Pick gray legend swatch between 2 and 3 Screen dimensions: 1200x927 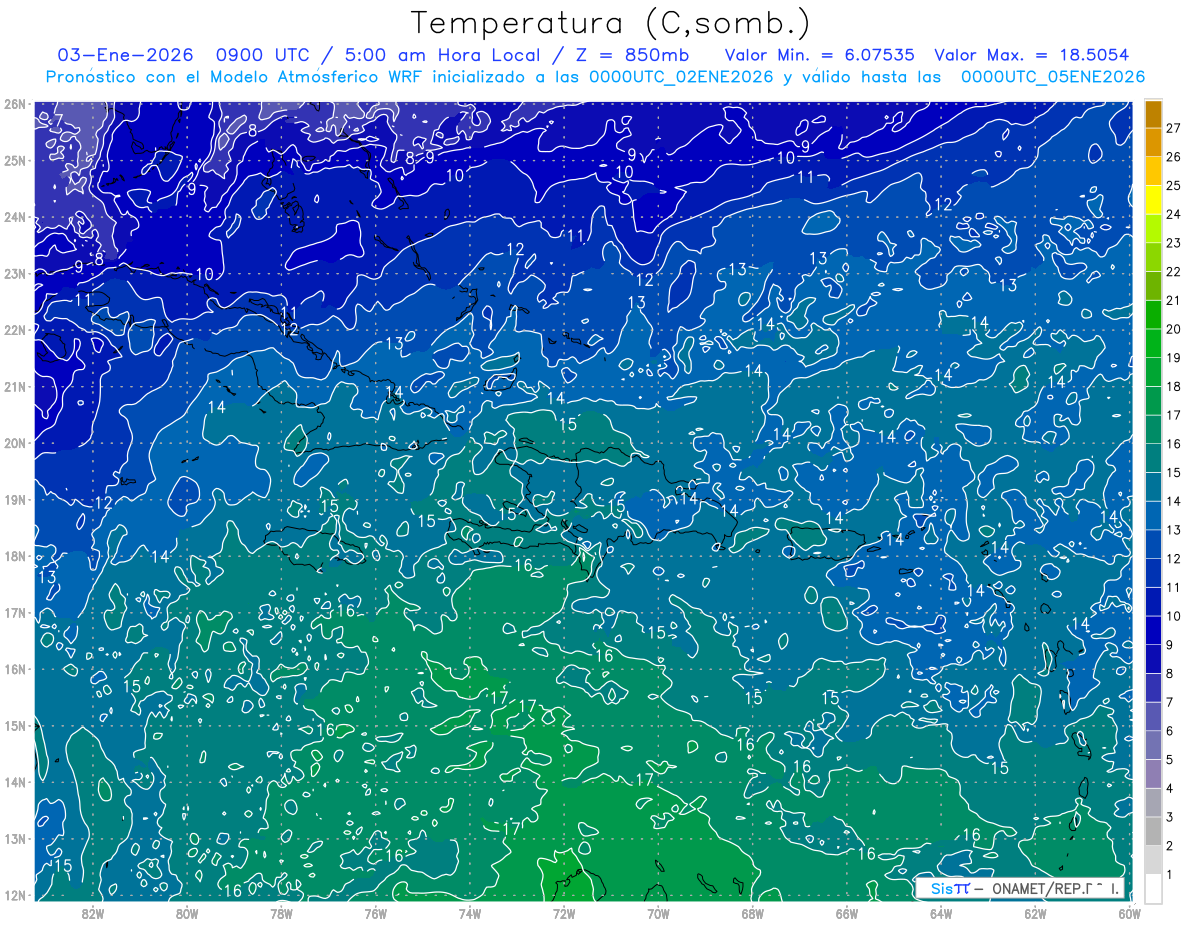click(x=1153, y=832)
